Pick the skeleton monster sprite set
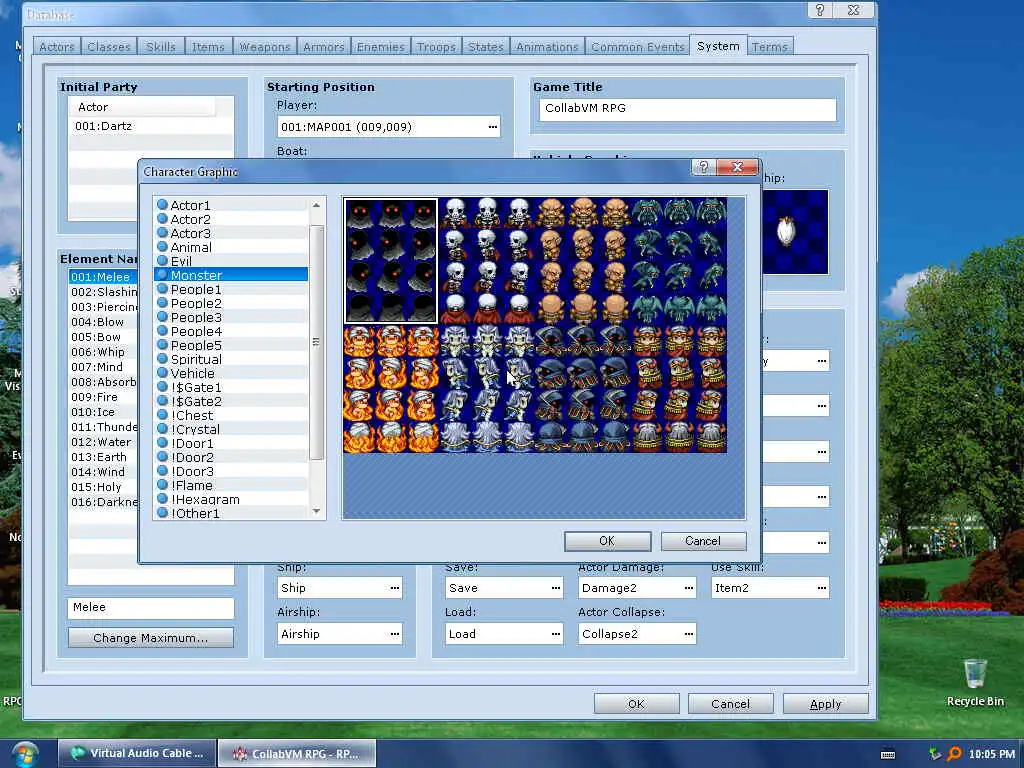 click(x=487, y=261)
